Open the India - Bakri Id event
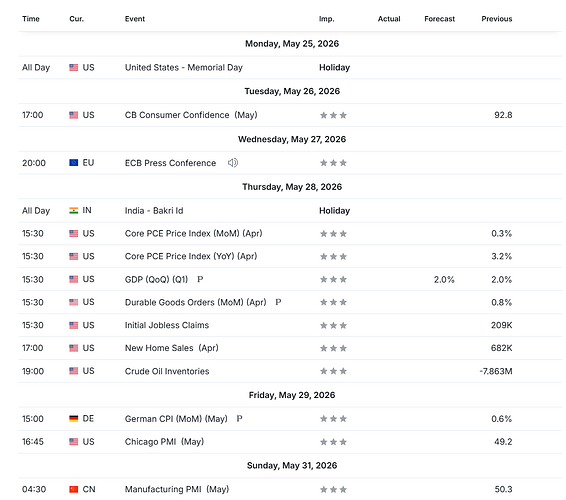 154,210
